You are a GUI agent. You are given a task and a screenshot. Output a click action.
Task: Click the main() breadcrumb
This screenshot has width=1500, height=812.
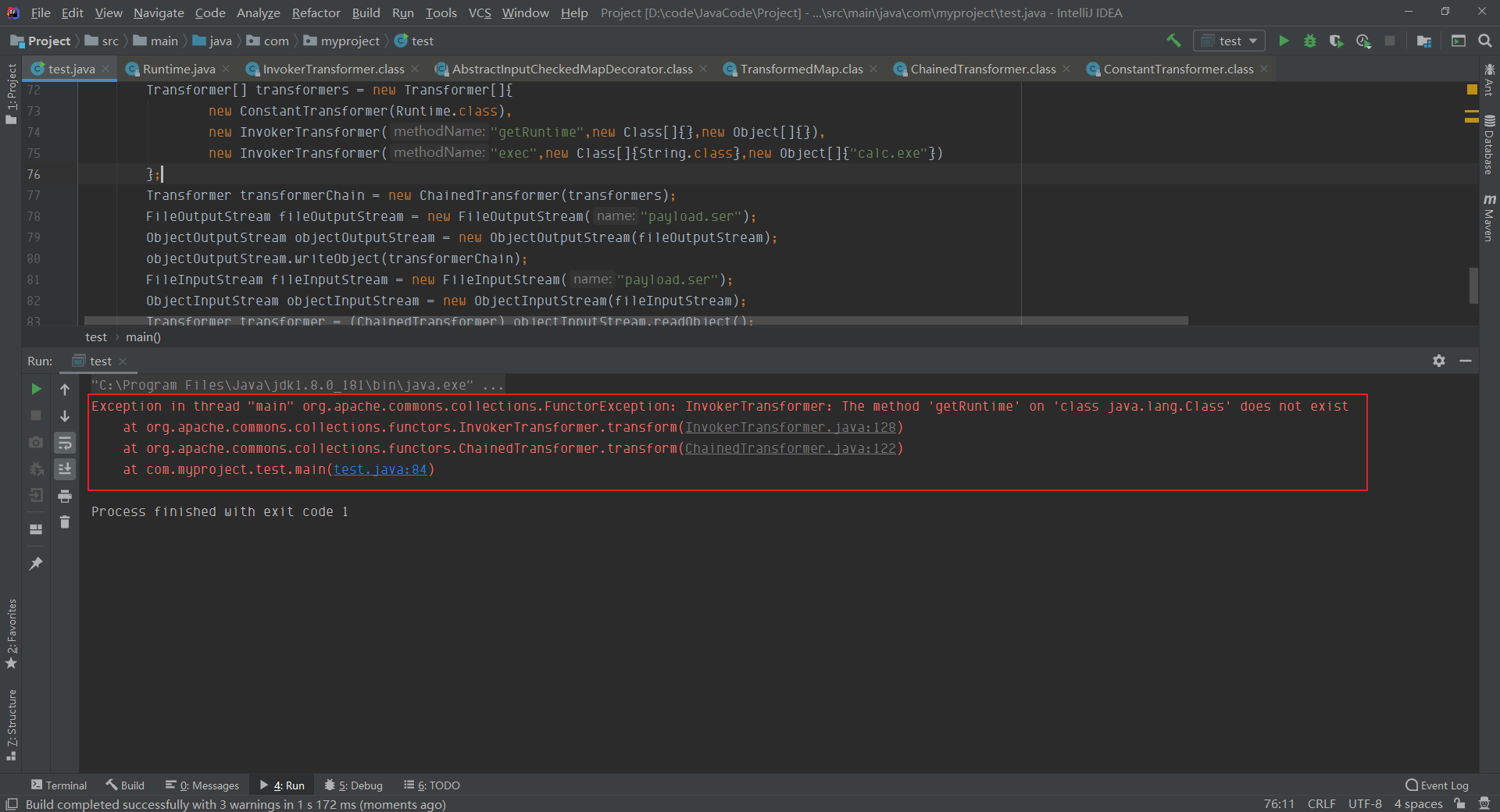(x=143, y=337)
